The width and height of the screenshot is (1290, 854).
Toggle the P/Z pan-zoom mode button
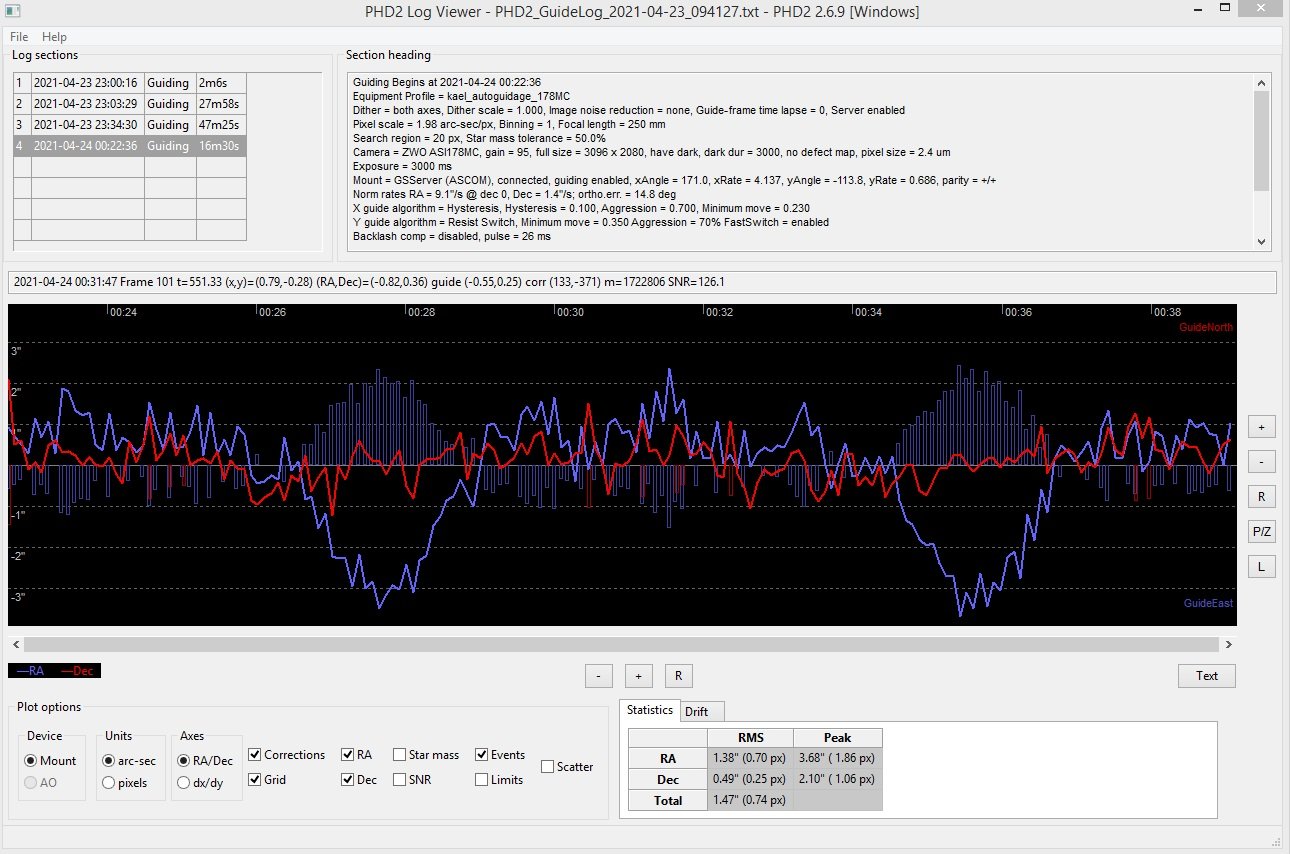(1261, 531)
